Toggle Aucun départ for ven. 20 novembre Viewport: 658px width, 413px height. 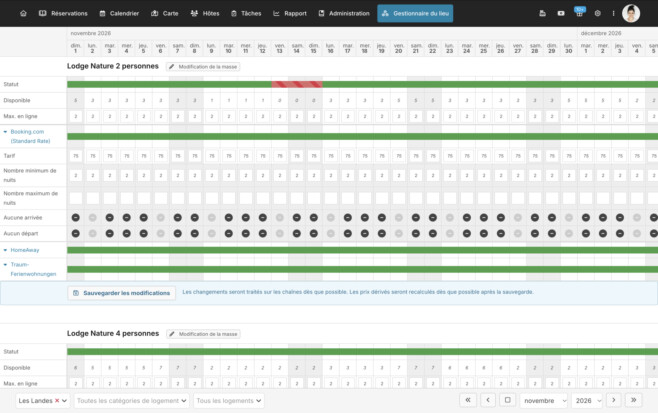point(399,233)
